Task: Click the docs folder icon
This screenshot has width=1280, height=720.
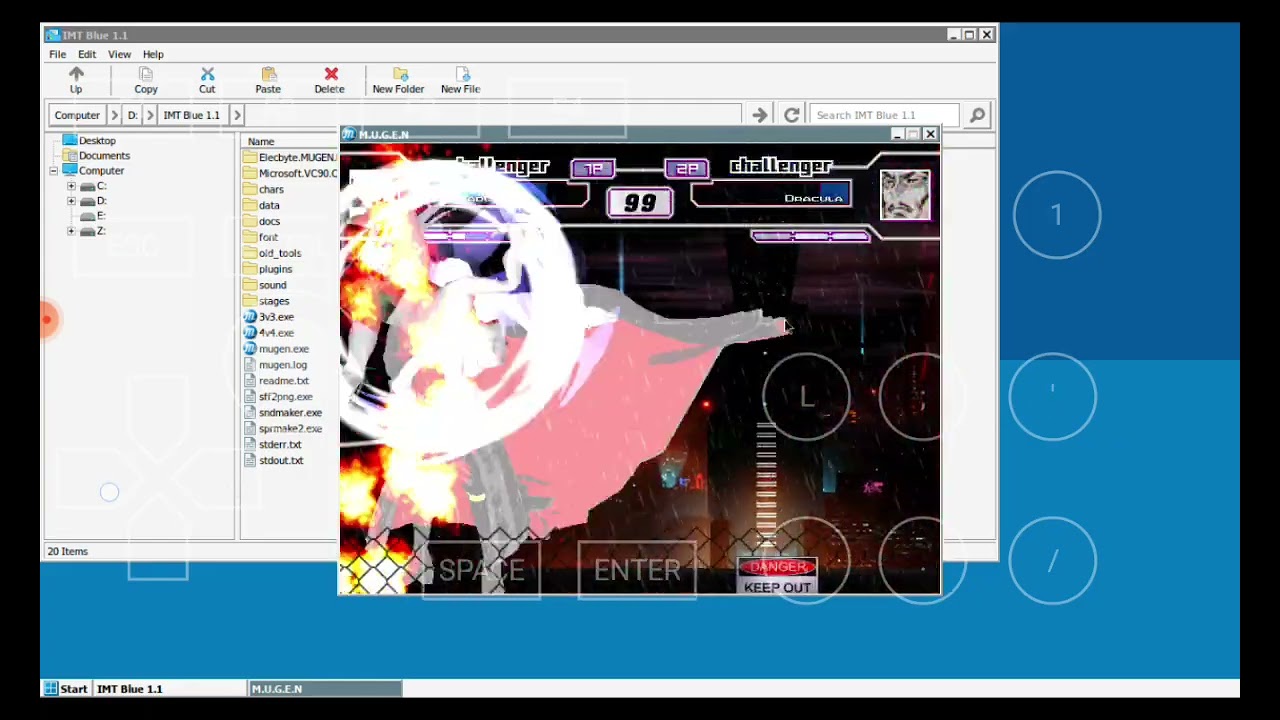Action: click(x=250, y=221)
